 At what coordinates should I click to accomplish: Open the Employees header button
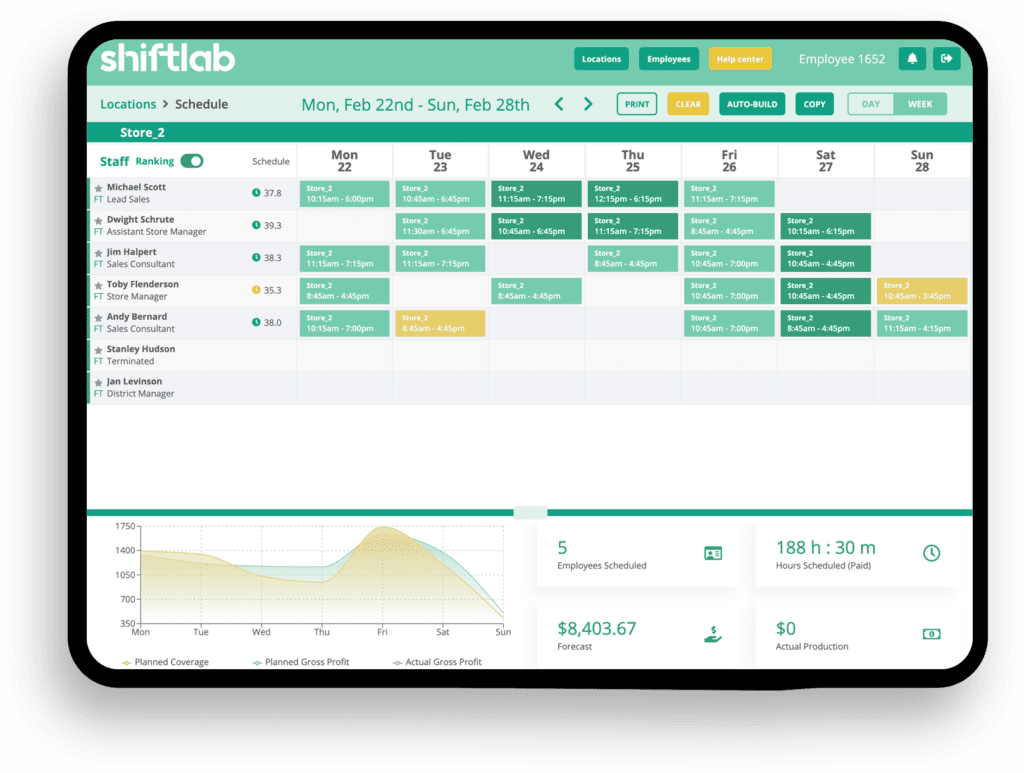[x=669, y=59]
